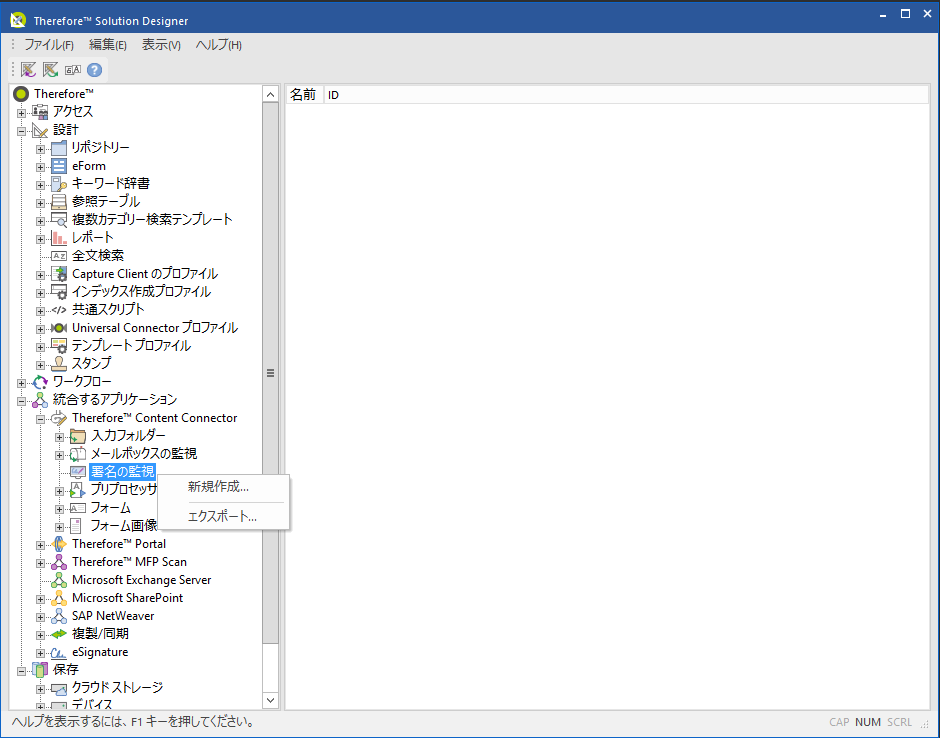940x738 pixels.
Task: Click the リポジトリー folder icon
Action: click(x=59, y=147)
